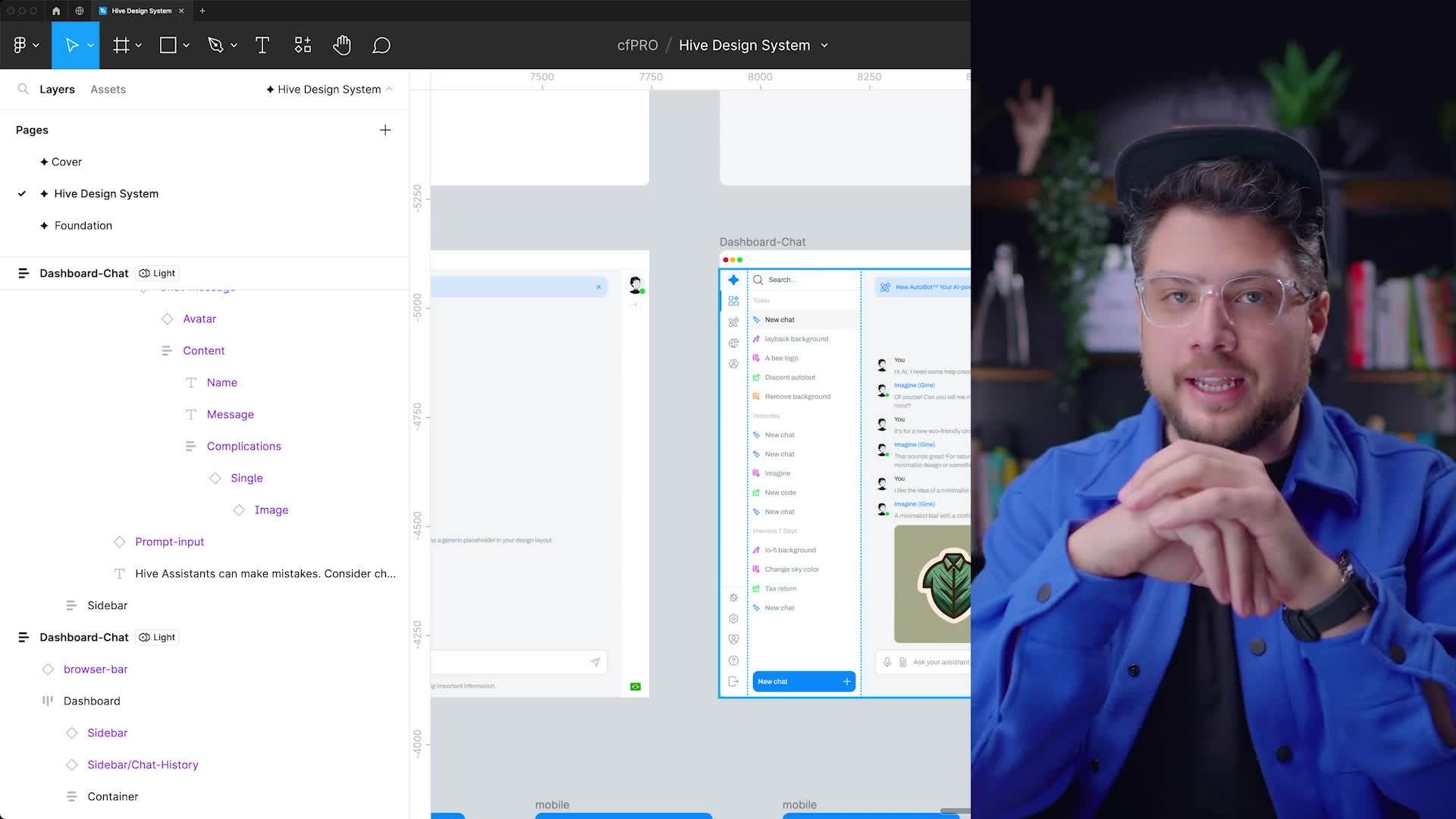Select the Avatar layer
This screenshot has height=819, width=1456.
coord(199,319)
